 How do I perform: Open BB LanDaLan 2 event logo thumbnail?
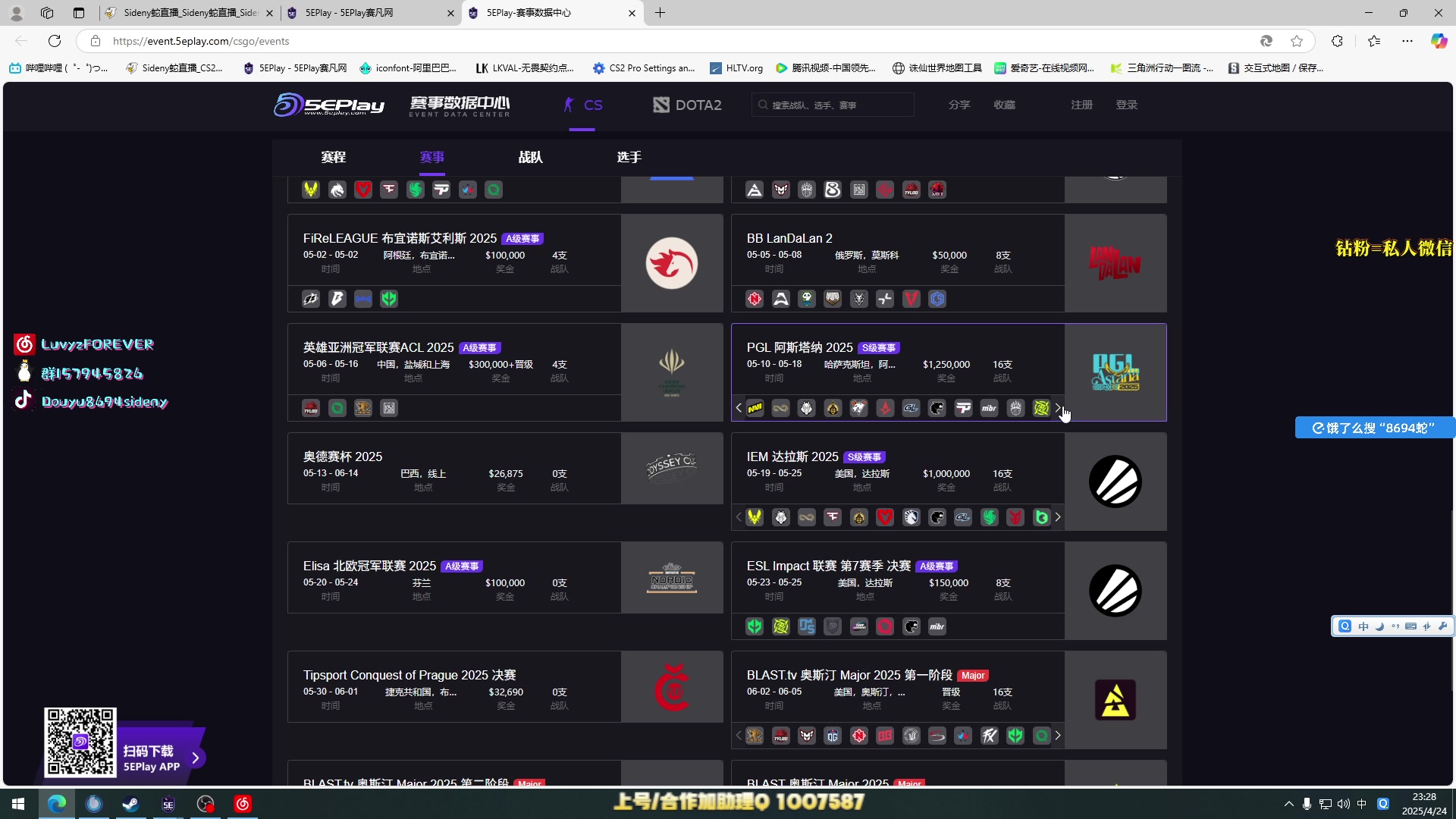pyautogui.click(x=1116, y=263)
